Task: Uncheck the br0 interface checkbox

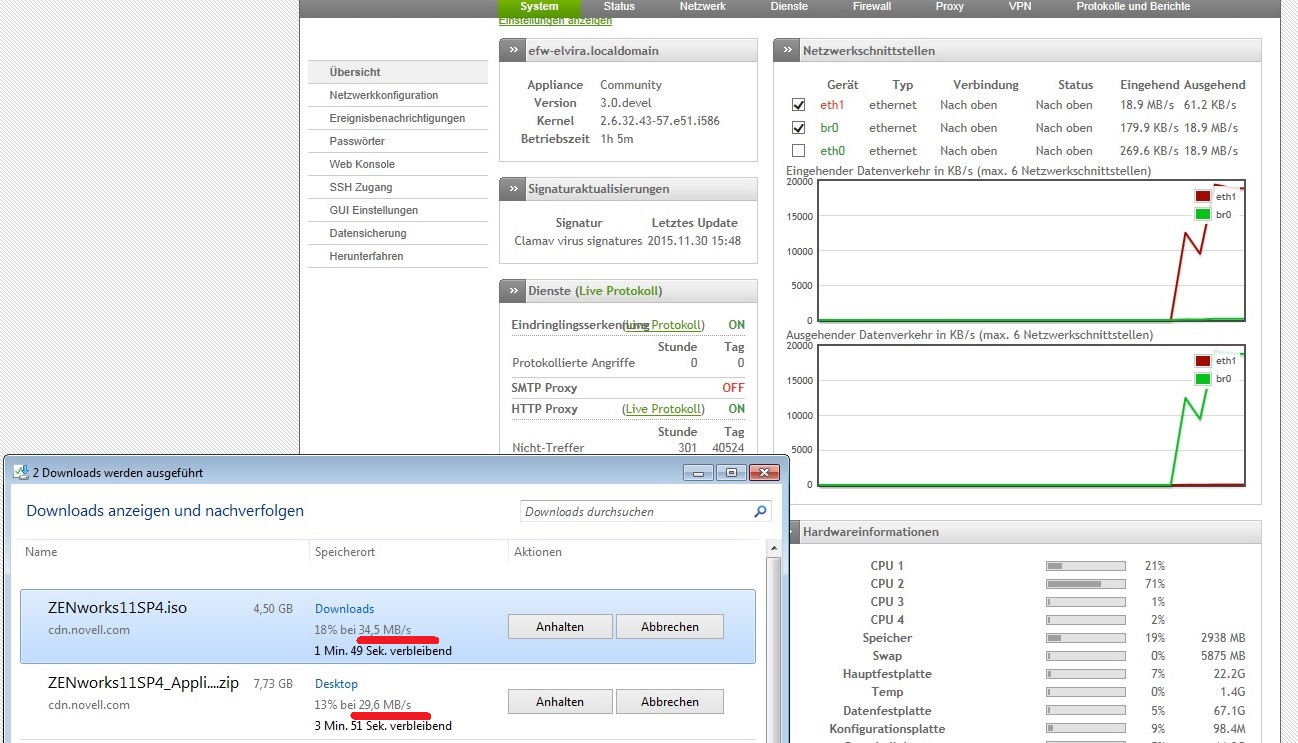Action: pos(798,128)
